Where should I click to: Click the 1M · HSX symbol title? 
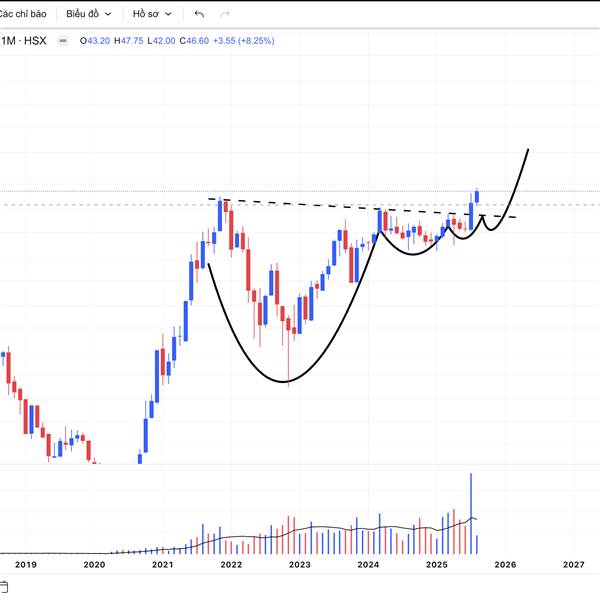click(23, 41)
